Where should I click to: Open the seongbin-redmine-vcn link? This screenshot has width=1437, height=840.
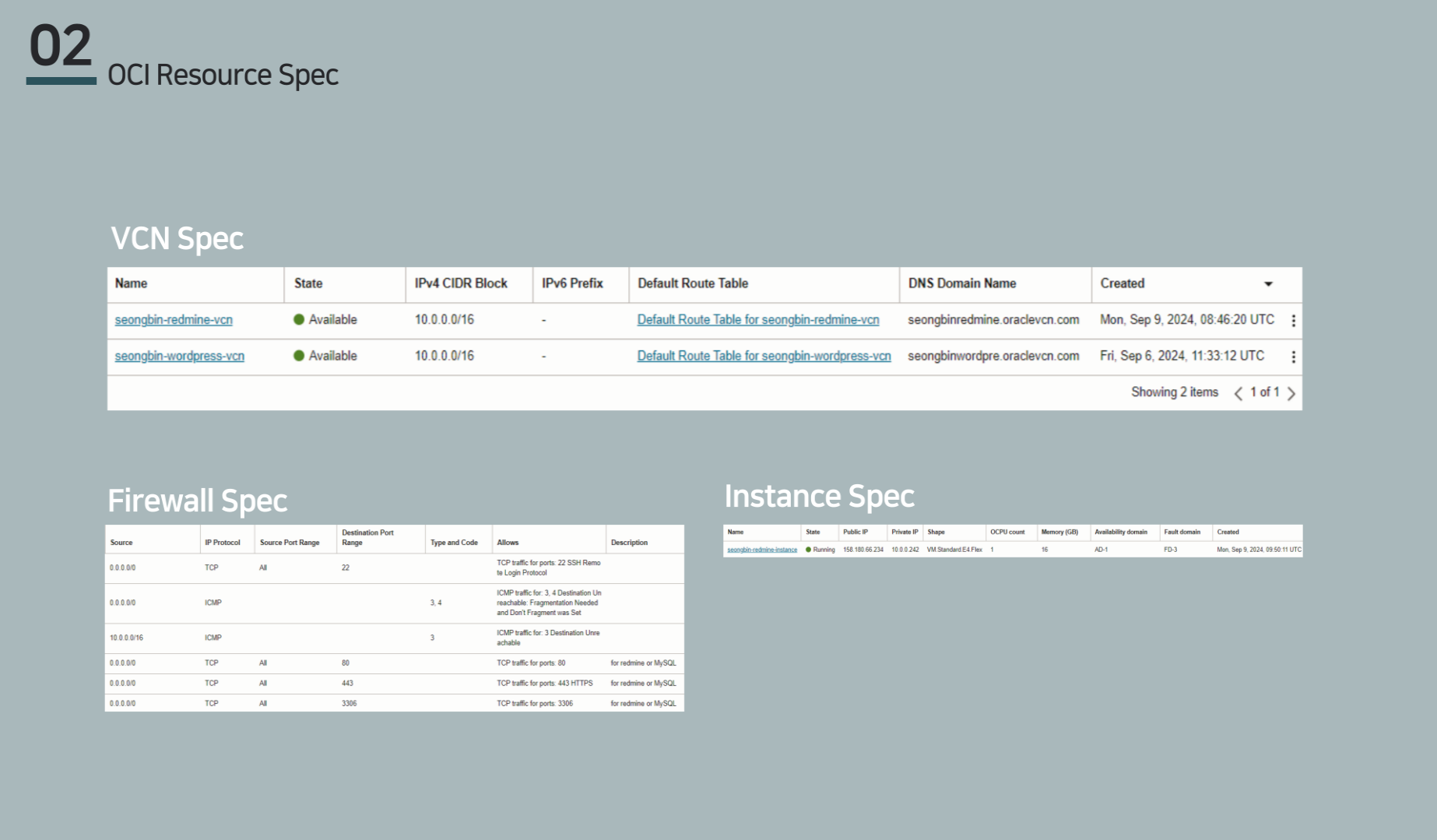coord(174,320)
